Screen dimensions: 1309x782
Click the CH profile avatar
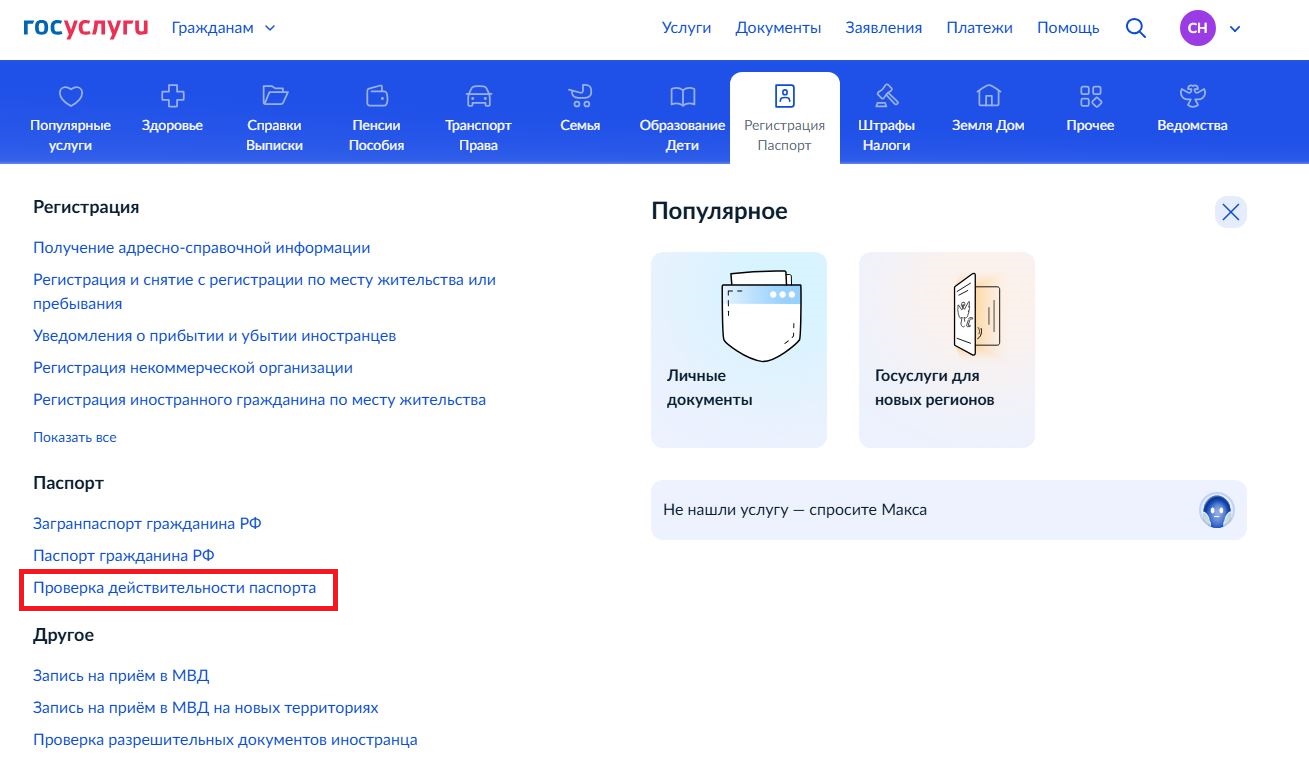pos(1197,28)
